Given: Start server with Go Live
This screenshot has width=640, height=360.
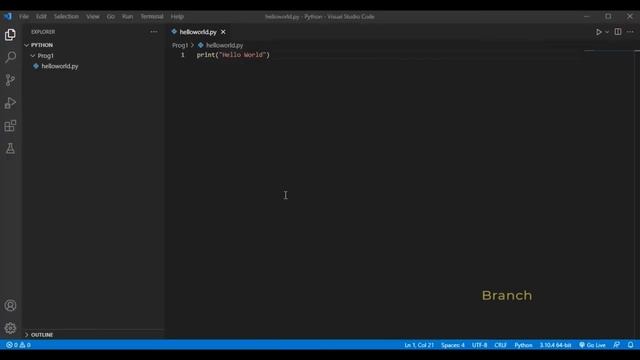Looking at the screenshot, I should [x=592, y=345].
